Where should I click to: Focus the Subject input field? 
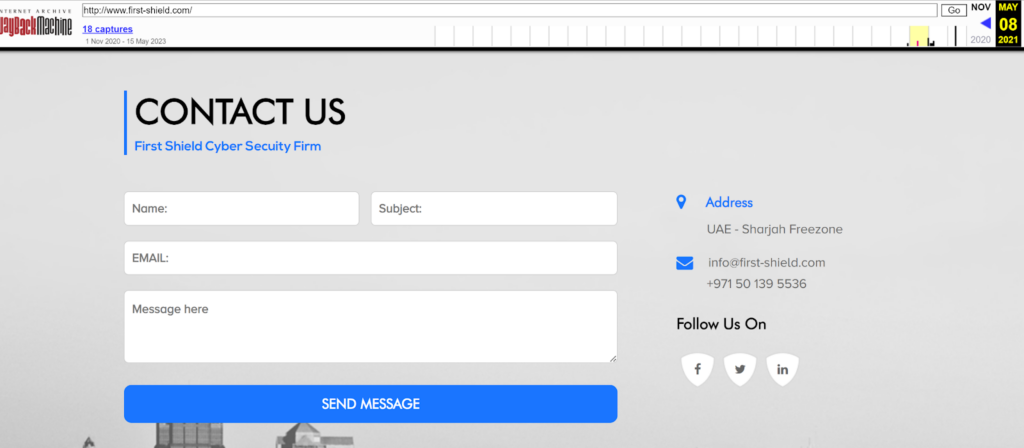coord(494,209)
